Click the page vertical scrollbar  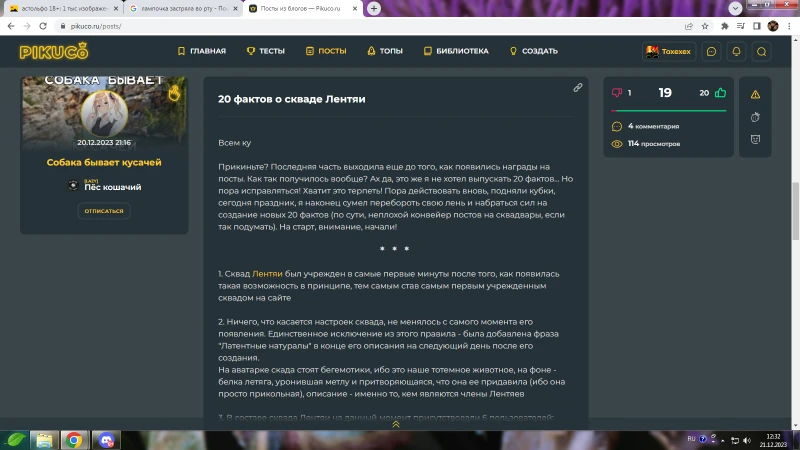point(795,210)
